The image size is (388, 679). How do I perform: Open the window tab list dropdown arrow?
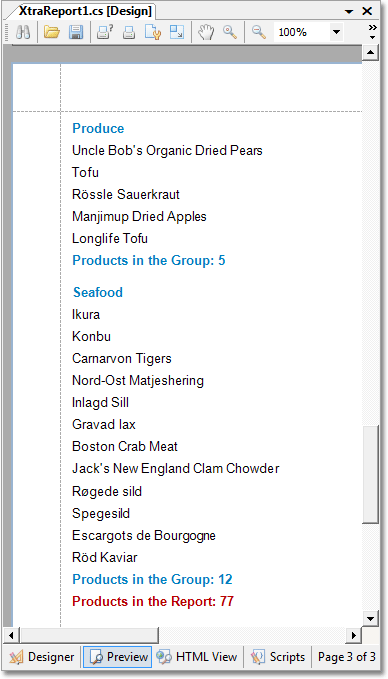coord(349,12)
